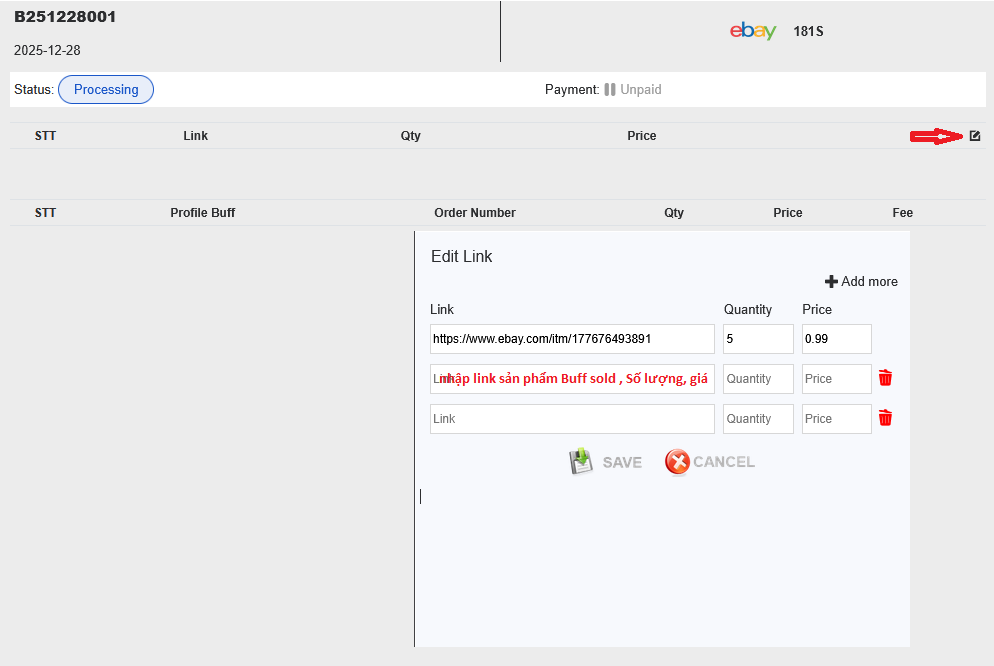Screen dimensions: 994x666
Task: Click the SAVE button in Edit Link
Action: click(606, 462)
